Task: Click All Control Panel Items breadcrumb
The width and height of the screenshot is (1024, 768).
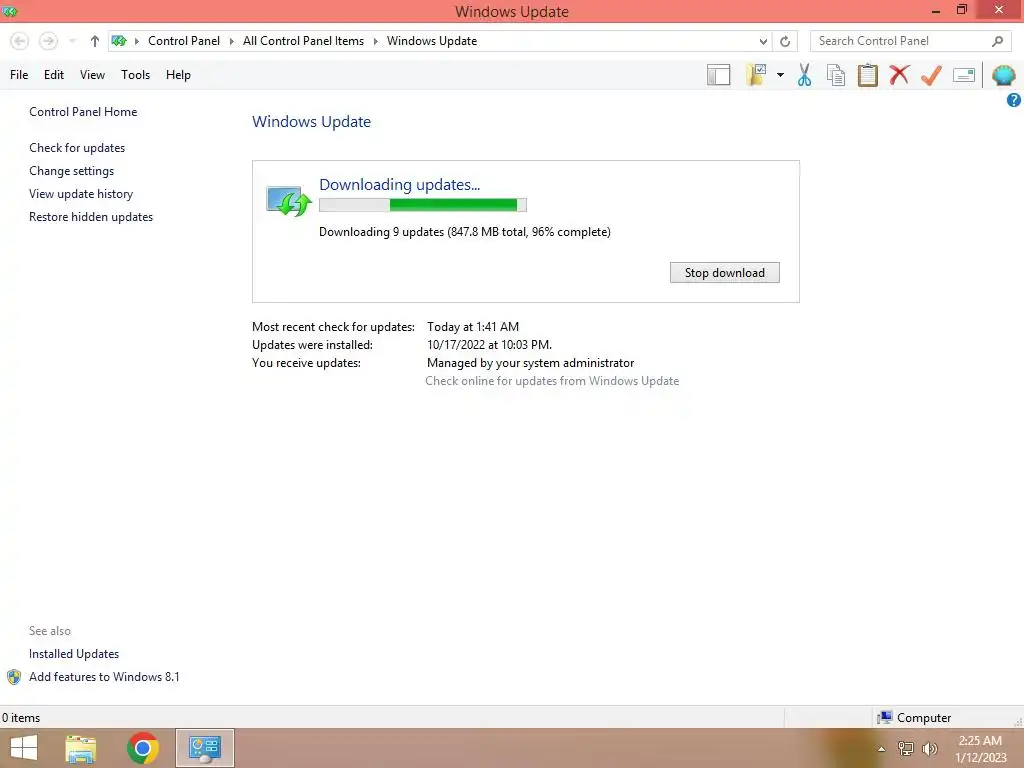Action: coord(303,41)
